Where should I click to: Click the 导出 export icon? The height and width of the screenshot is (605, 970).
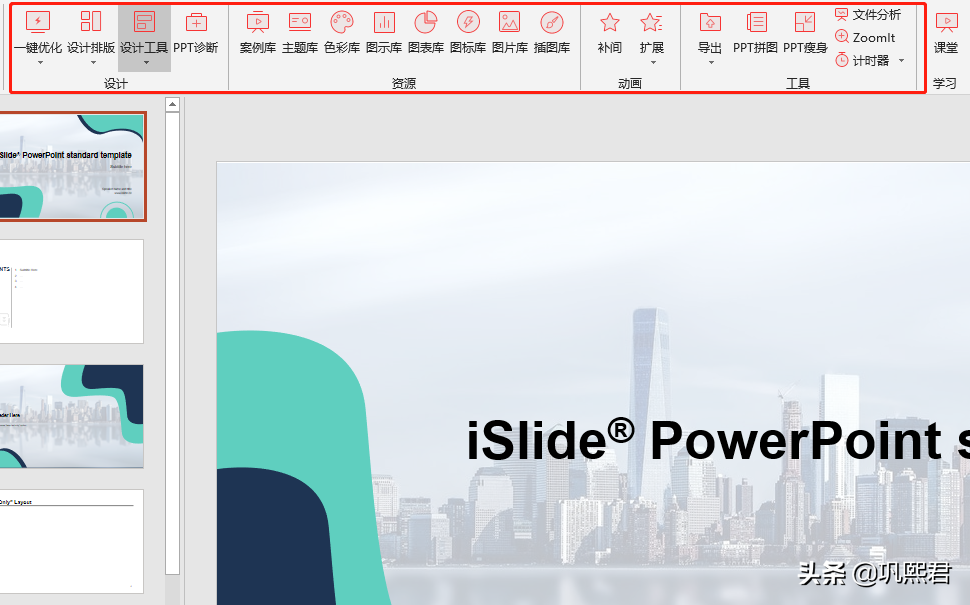click(x=710, y=23)
